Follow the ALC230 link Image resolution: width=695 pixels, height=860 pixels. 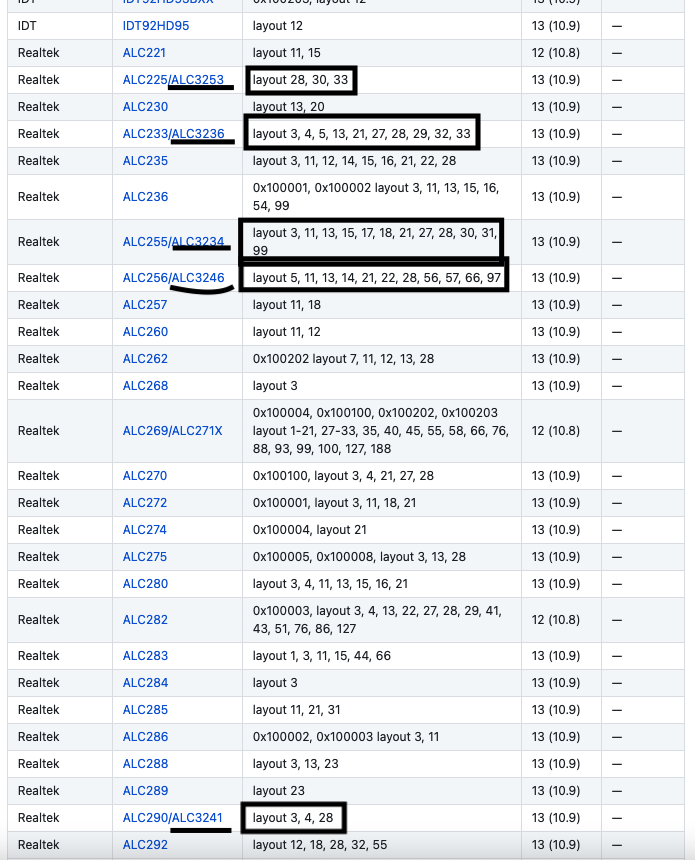pyautogui.click(x=145, y=106)
